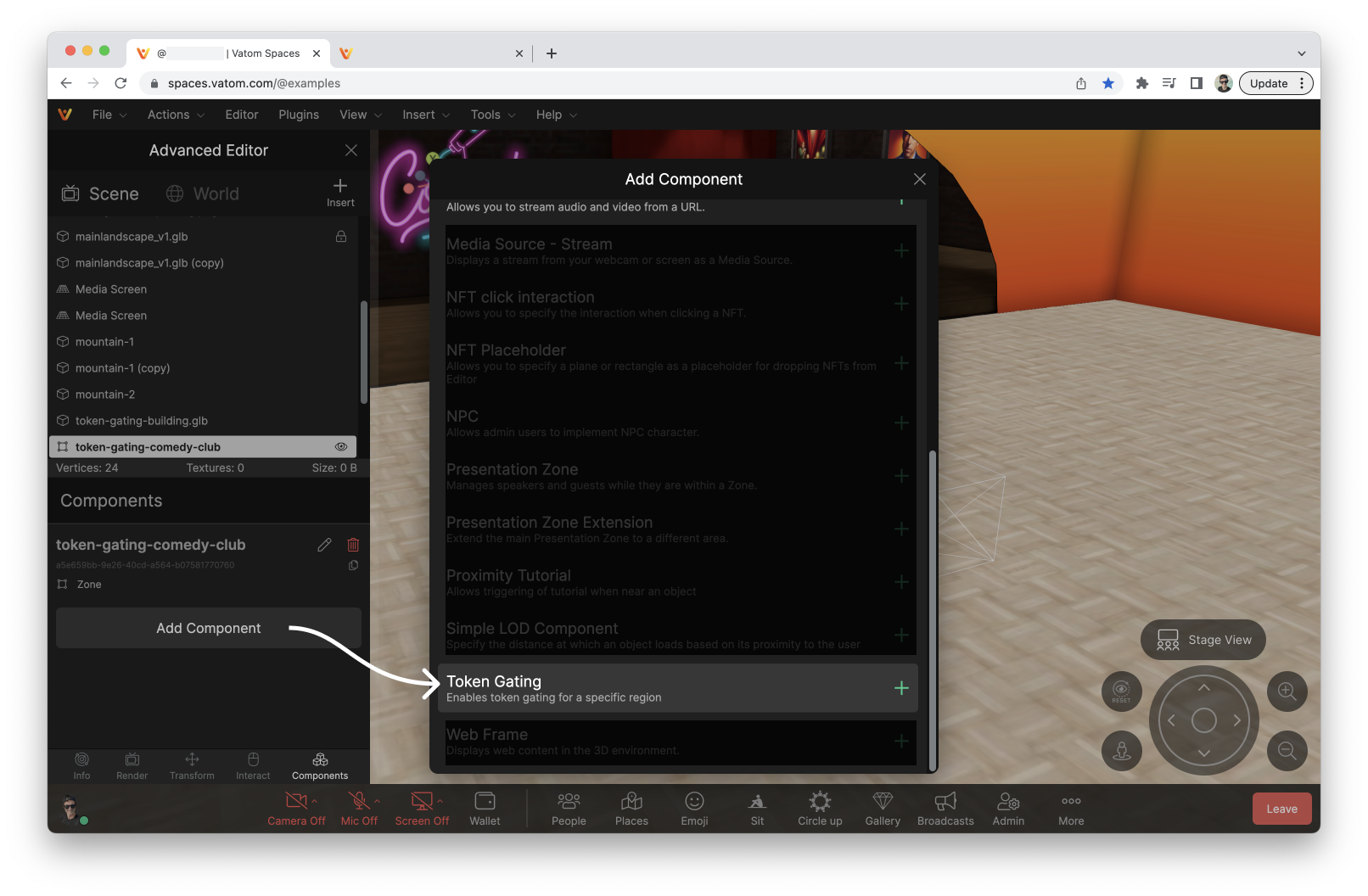Open the Places icon
Viewport: 1368px width, 896px height.
(631, 809)
